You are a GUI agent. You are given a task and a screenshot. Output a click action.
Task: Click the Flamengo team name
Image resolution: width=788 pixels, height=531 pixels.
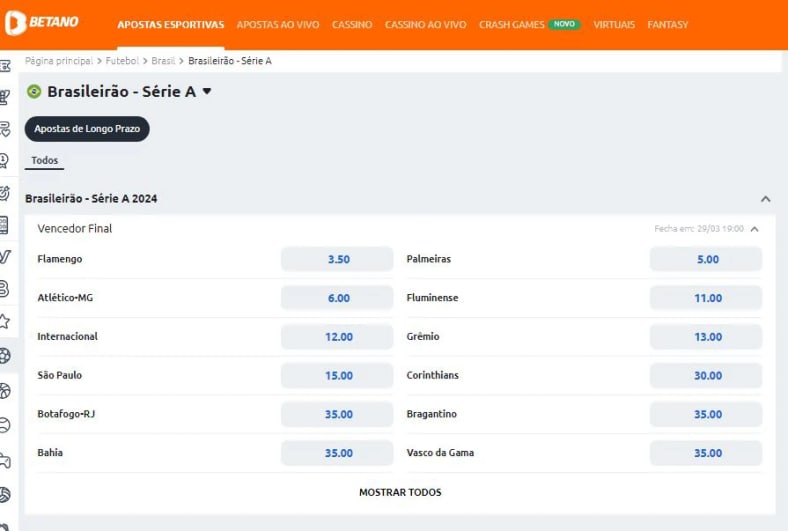click(60, 259)
